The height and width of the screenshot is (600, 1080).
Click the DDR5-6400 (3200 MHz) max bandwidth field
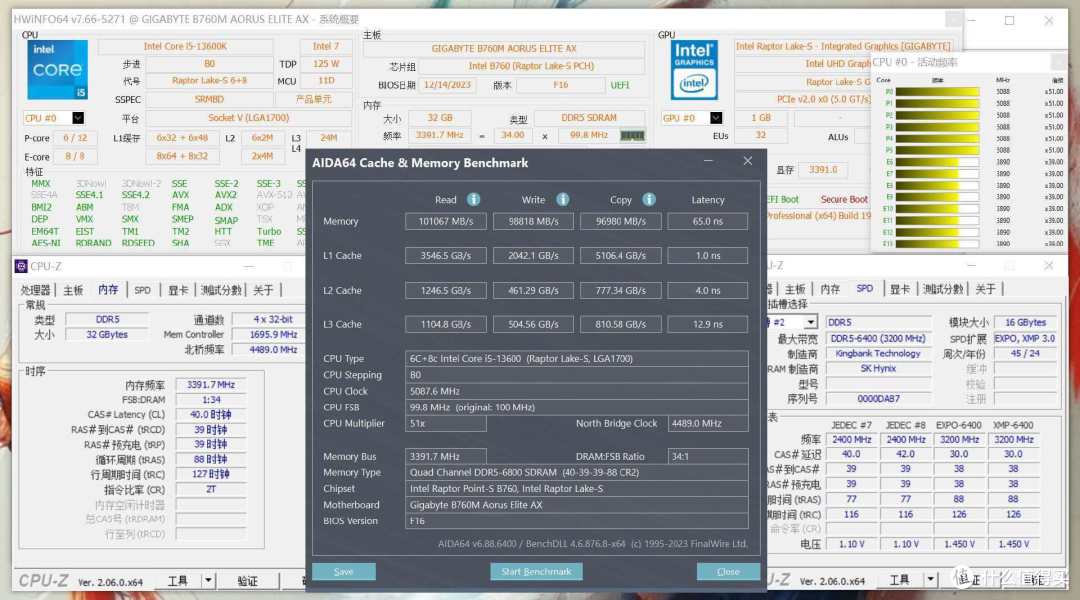click(878, 339)
